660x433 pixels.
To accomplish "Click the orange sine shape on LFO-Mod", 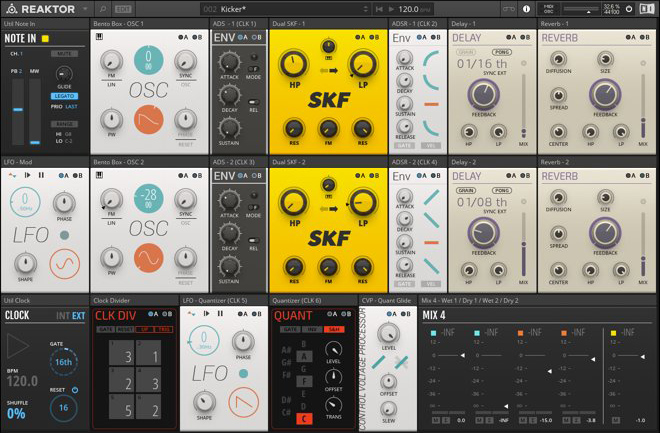I will coord(64,264).
